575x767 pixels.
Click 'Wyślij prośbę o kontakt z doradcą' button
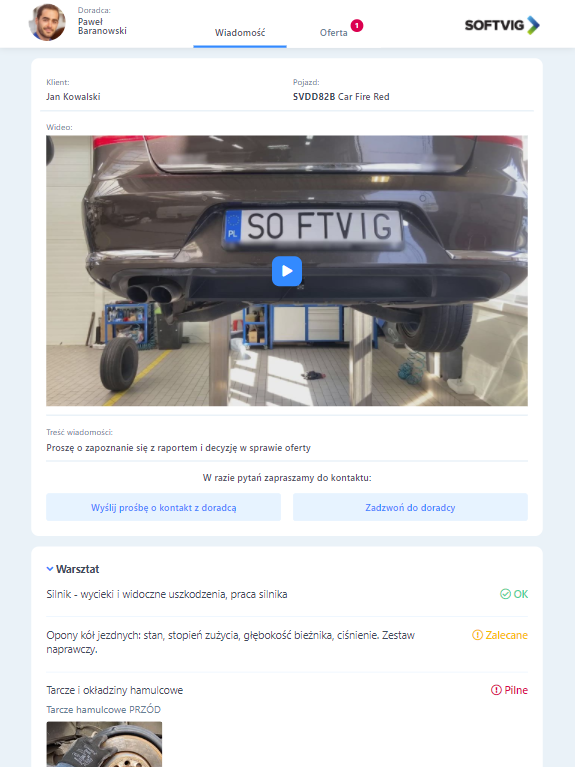163,507
